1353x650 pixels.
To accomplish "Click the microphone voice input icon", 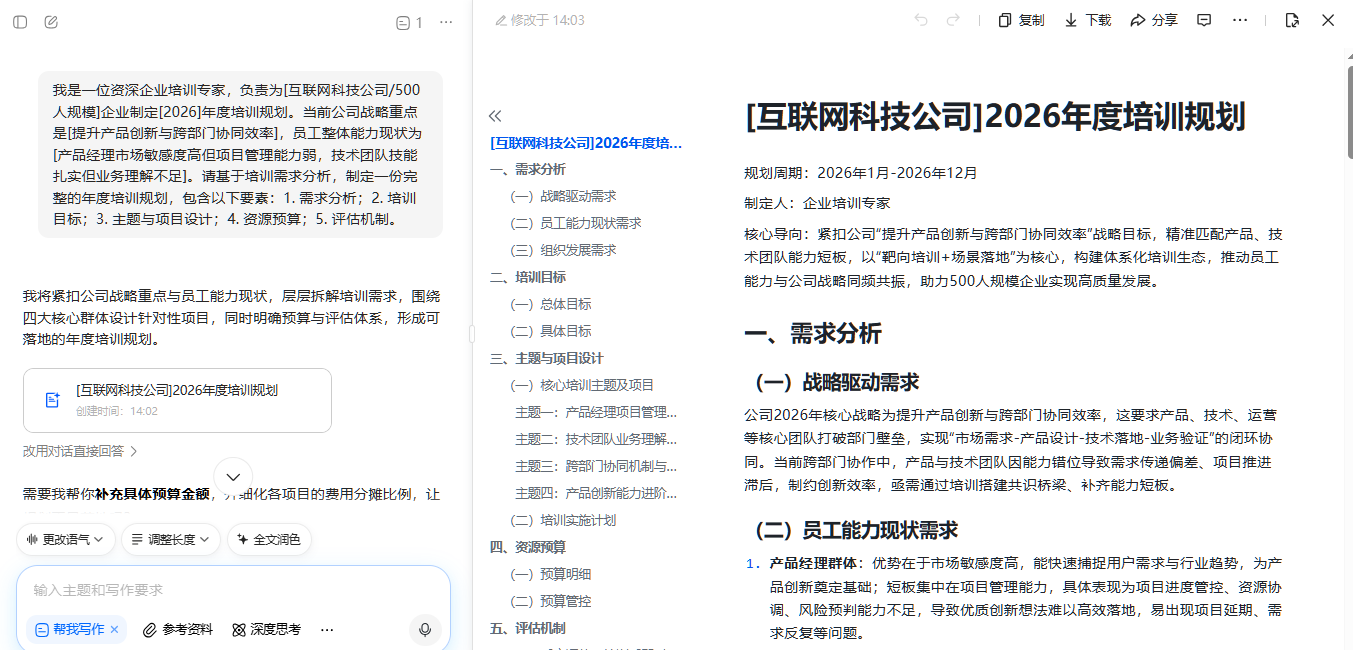I will pos(425,629).
